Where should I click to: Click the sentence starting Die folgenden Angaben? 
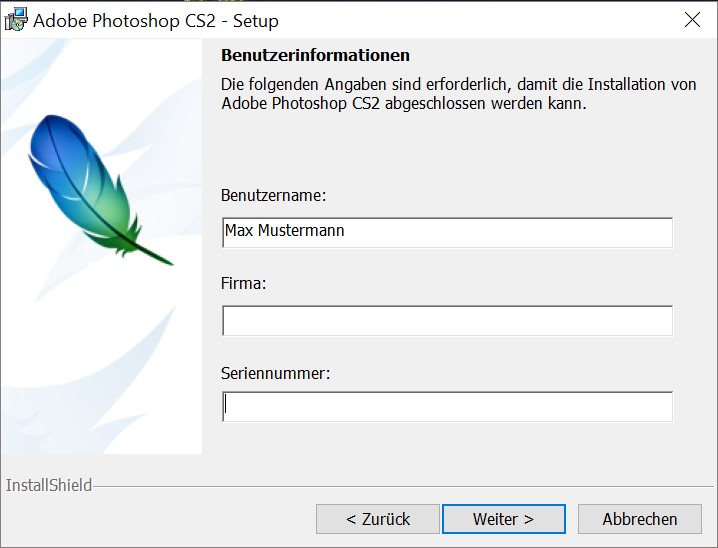tap(458, 94)
